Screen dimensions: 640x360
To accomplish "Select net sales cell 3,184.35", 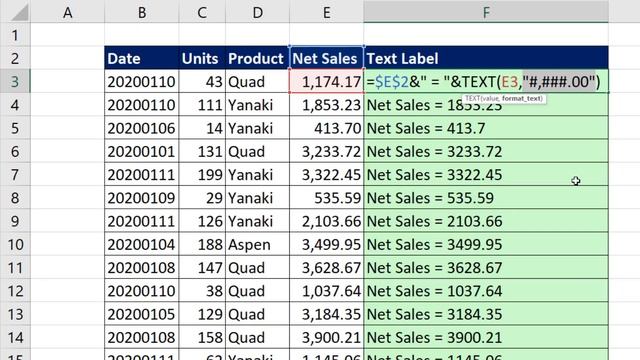I will tap(327, 314).
